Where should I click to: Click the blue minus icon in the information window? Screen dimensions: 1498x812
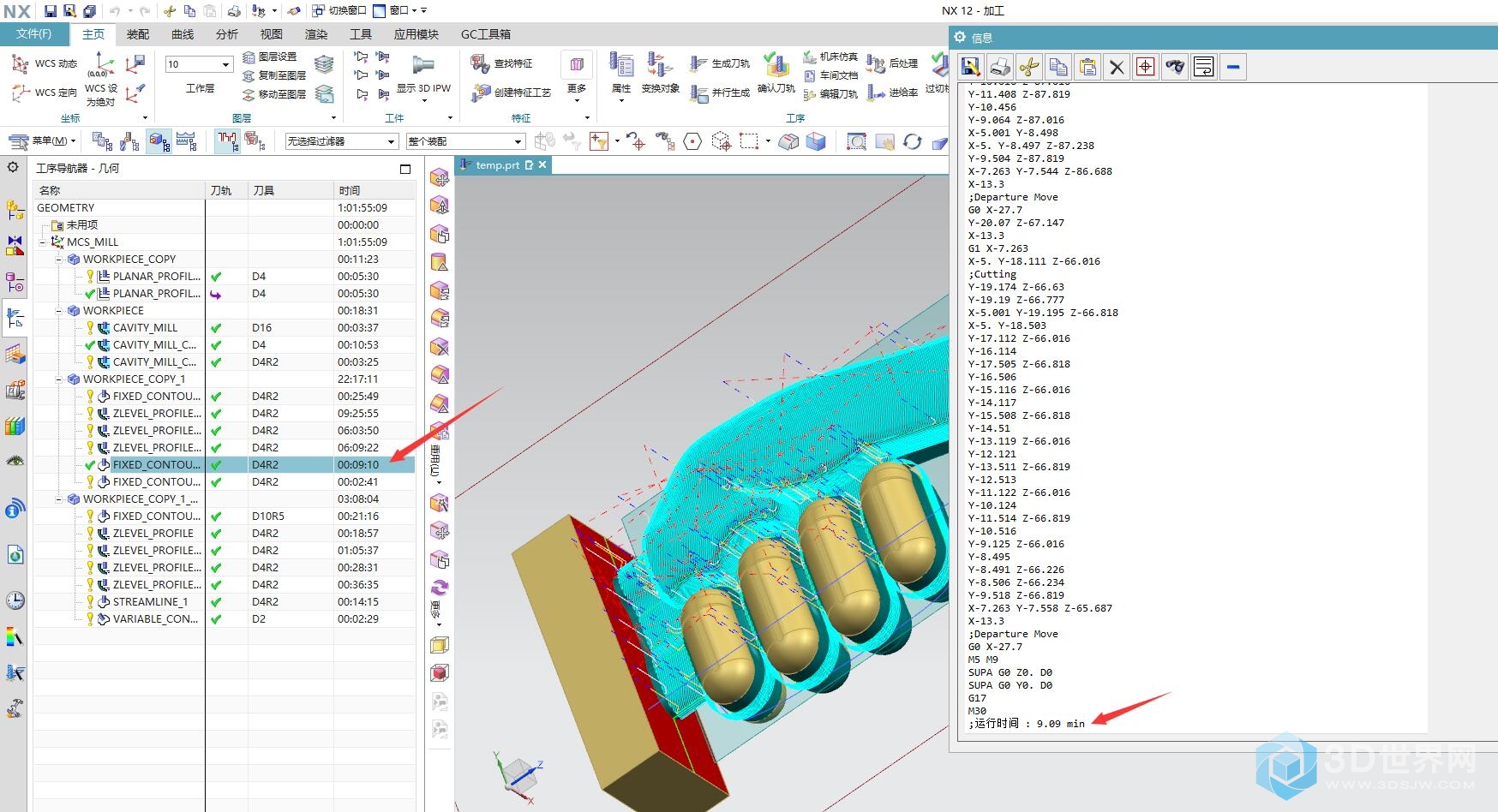click(1233, 67)
